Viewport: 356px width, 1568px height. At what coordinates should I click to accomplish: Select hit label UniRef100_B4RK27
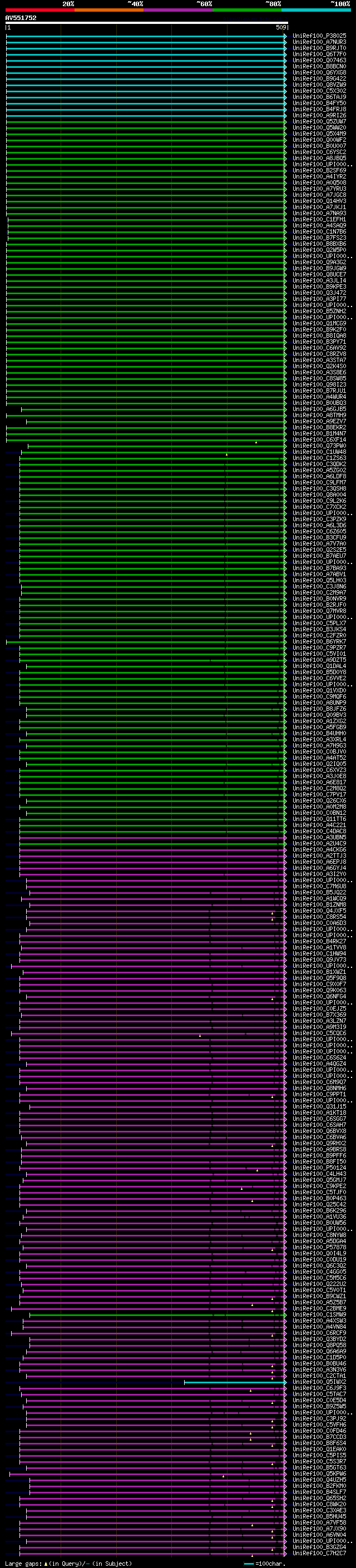tap(319, 942)
